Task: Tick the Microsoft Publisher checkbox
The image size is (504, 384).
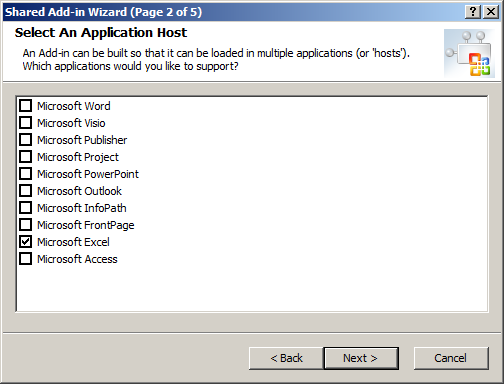Action: (x=25, y=140)
